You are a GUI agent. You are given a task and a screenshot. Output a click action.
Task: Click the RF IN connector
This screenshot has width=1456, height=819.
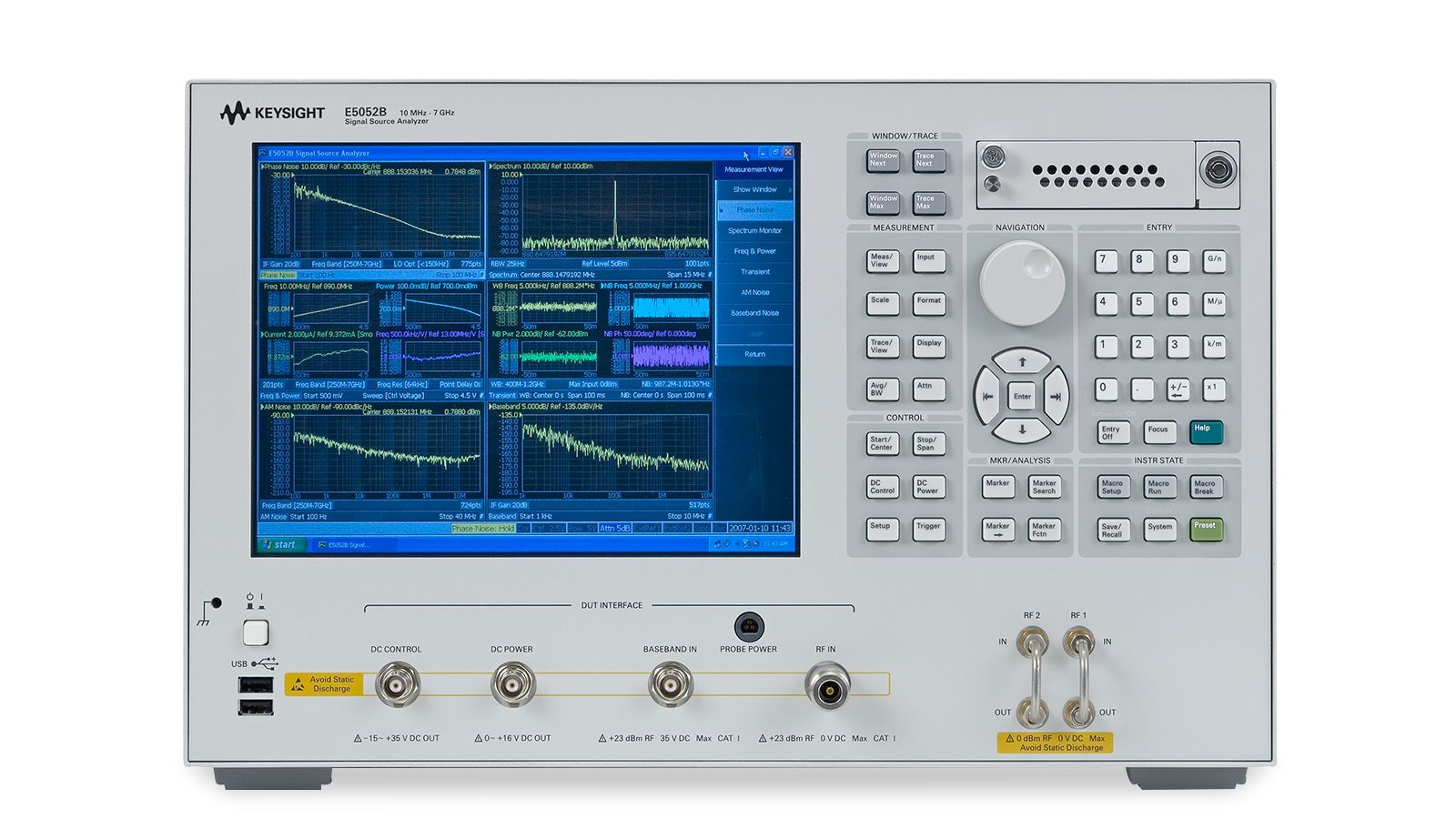point(827,686)
